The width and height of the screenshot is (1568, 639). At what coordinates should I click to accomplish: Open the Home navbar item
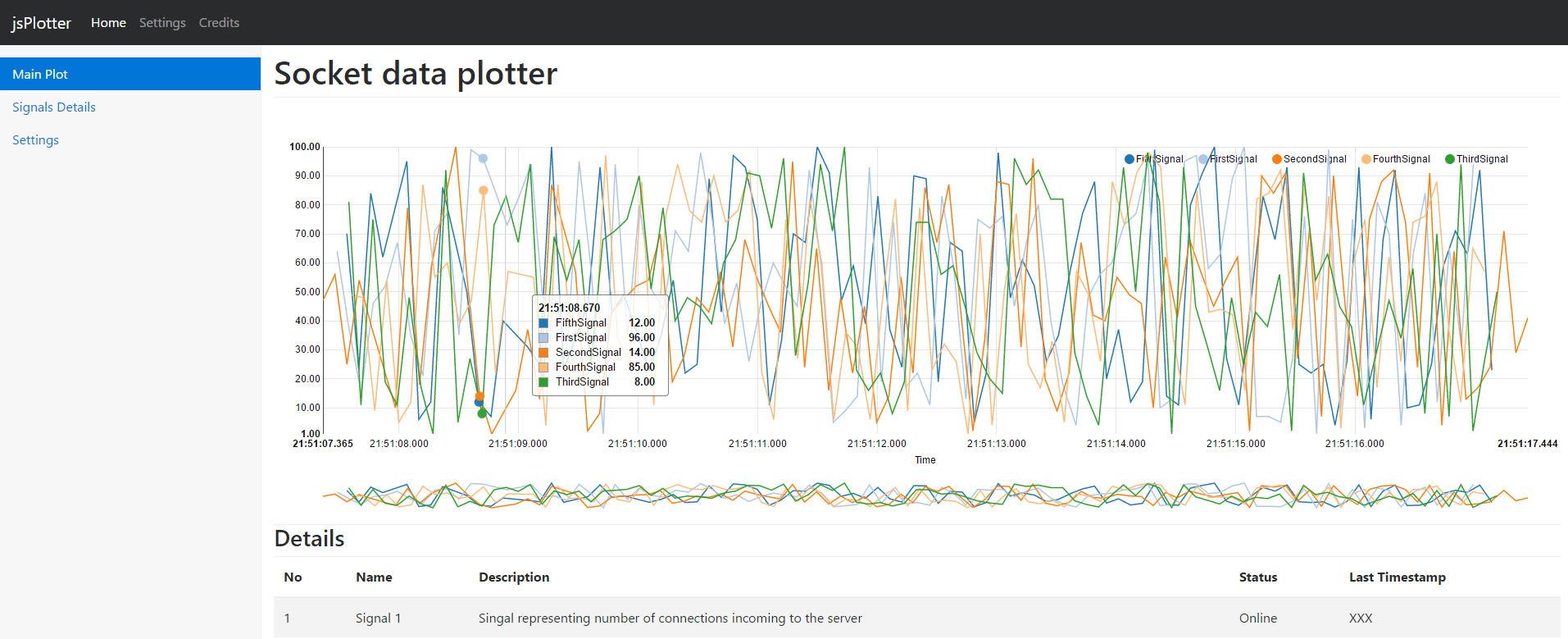tap(108, 23)
